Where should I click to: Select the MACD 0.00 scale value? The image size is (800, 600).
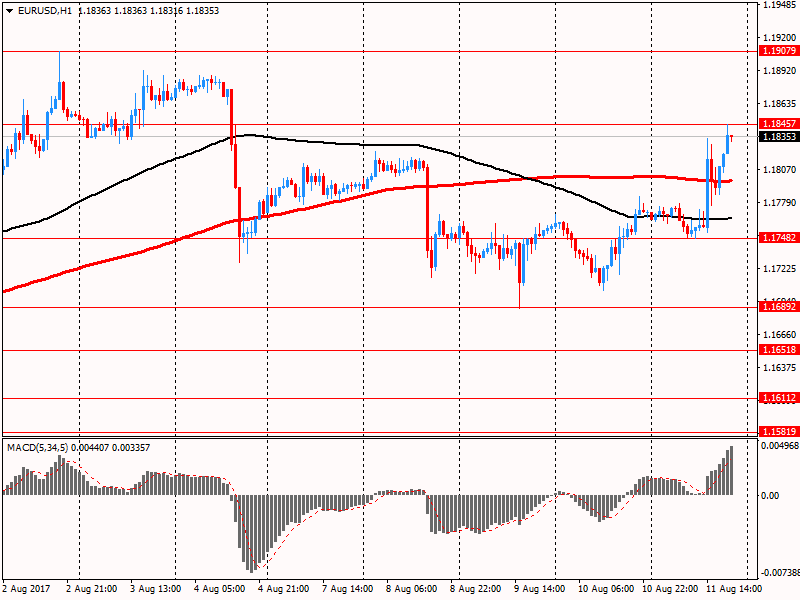tap(770, 495)
